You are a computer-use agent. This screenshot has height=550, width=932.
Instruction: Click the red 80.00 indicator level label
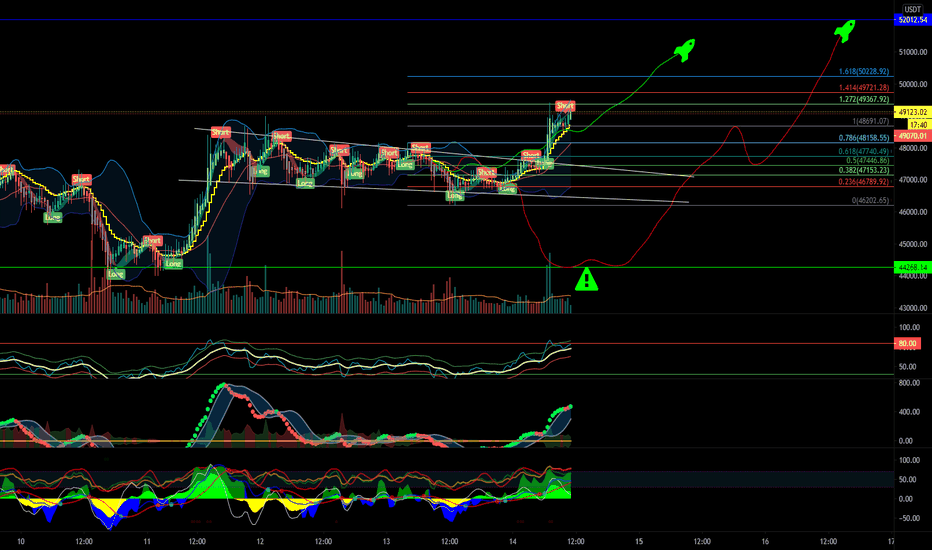907,344
